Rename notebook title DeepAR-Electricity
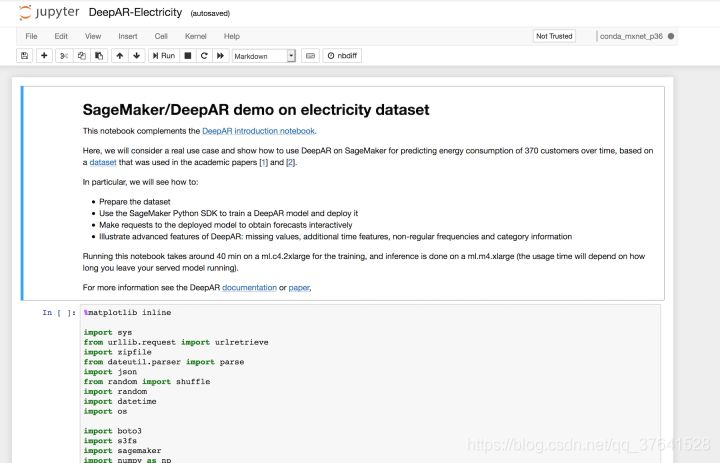 point(135,12)
